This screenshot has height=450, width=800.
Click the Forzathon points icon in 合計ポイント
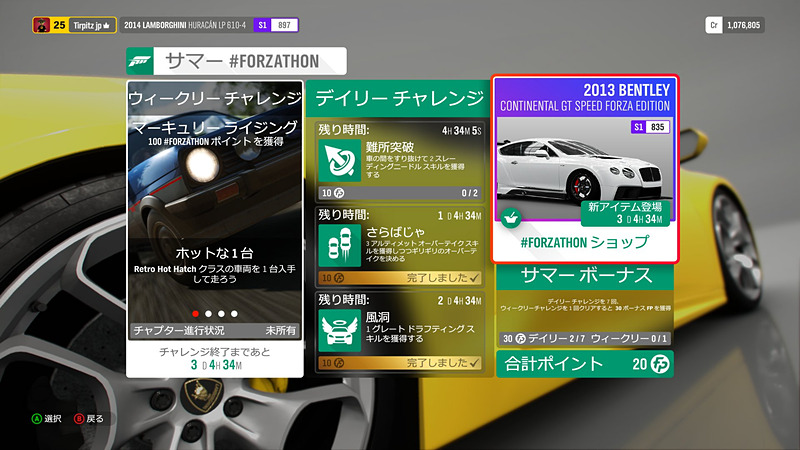[x=660, y=364]
